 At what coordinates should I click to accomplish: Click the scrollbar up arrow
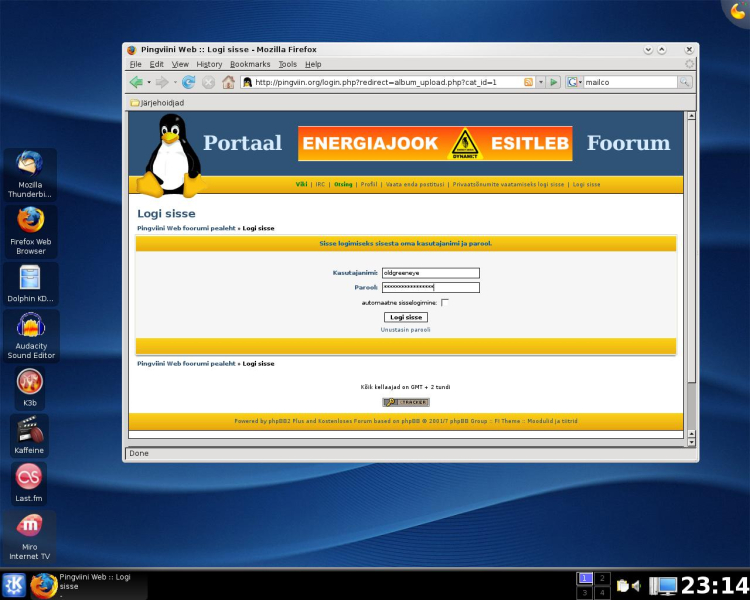[691, 116]
